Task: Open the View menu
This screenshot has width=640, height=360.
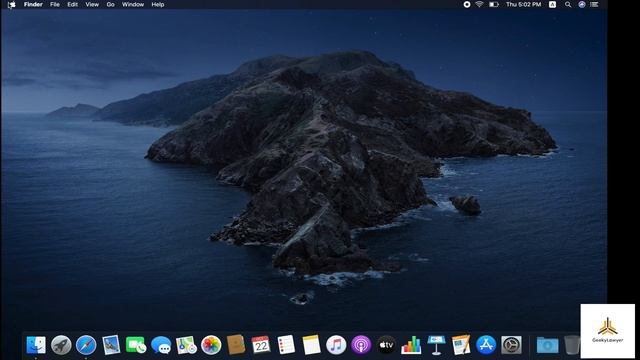Action: 92,4
